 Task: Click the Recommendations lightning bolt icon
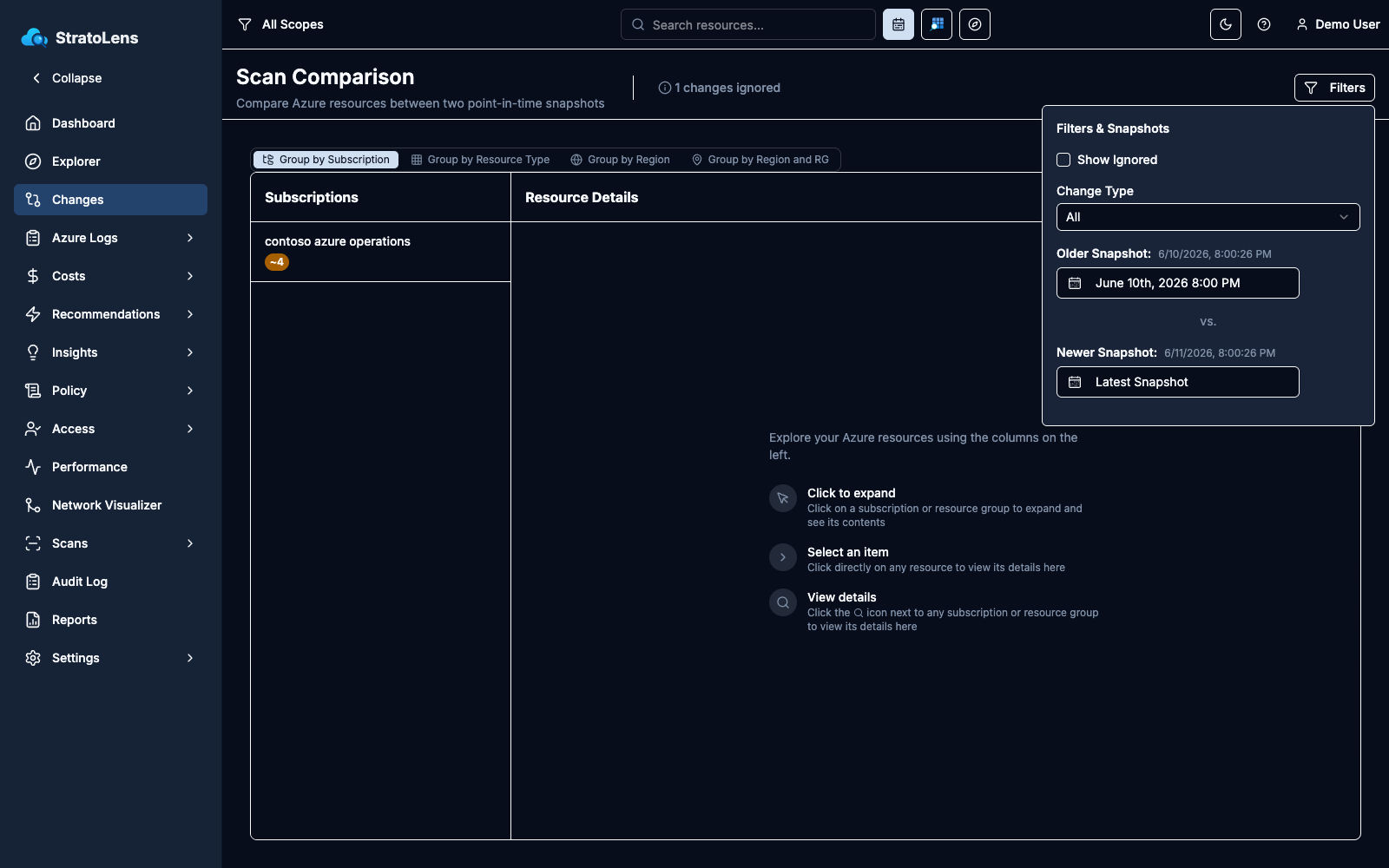pos(33,314)
